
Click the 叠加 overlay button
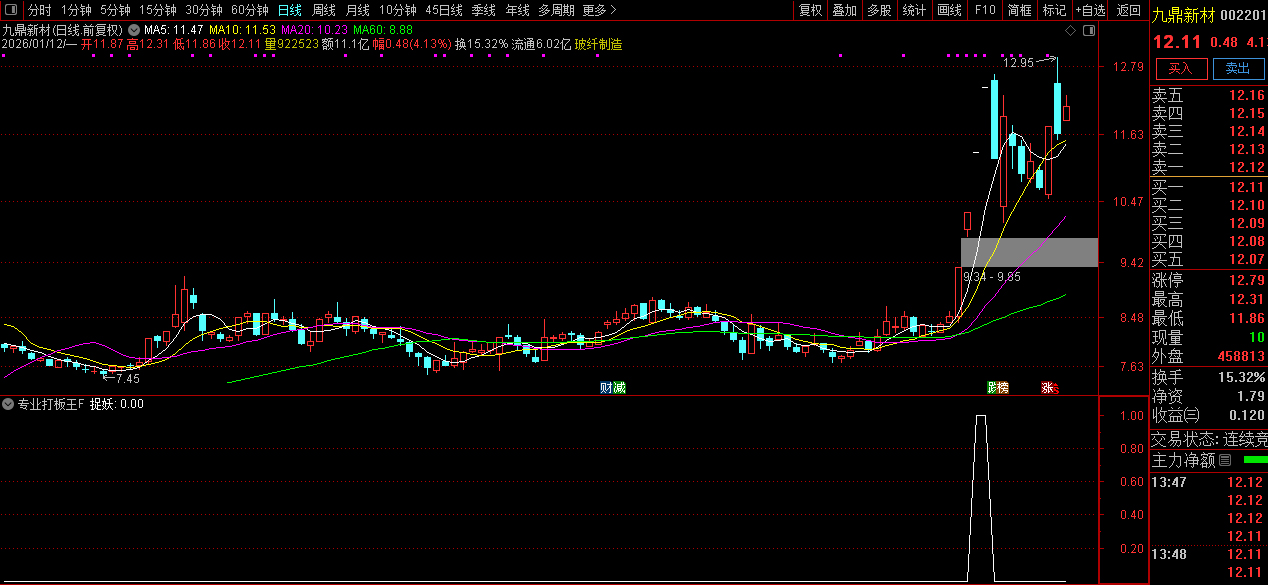click(x=845, y=10)
